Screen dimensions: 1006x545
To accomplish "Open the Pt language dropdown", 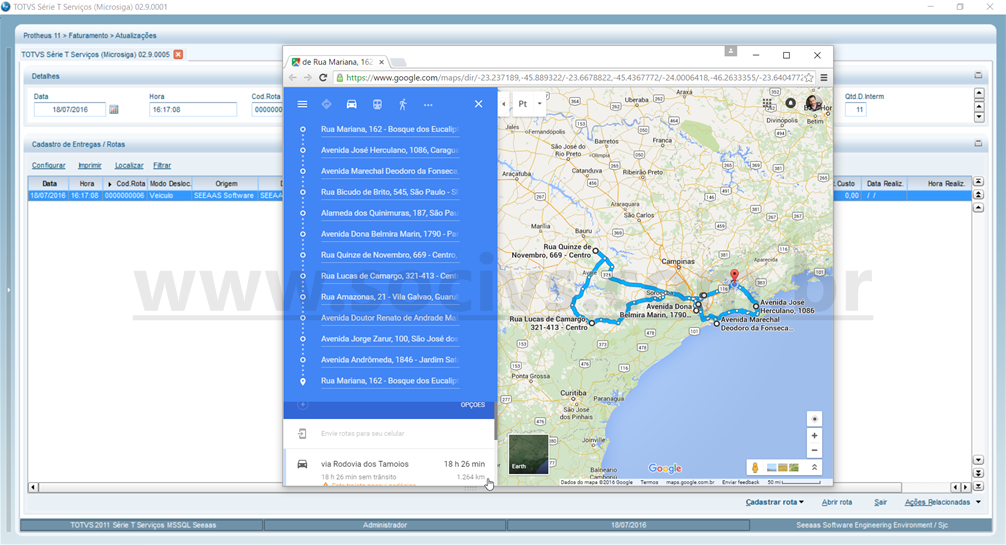I will click(531, 103).
